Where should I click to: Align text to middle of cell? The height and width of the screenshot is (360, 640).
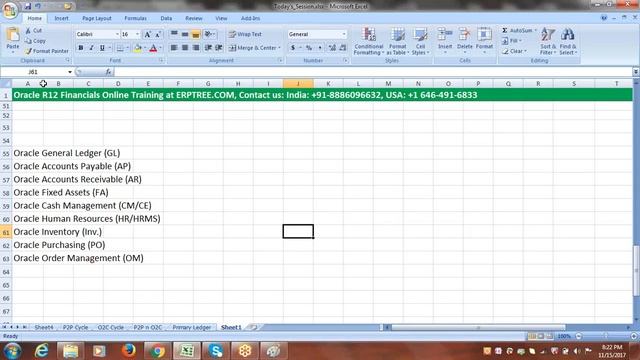click(x=185, y=34)
